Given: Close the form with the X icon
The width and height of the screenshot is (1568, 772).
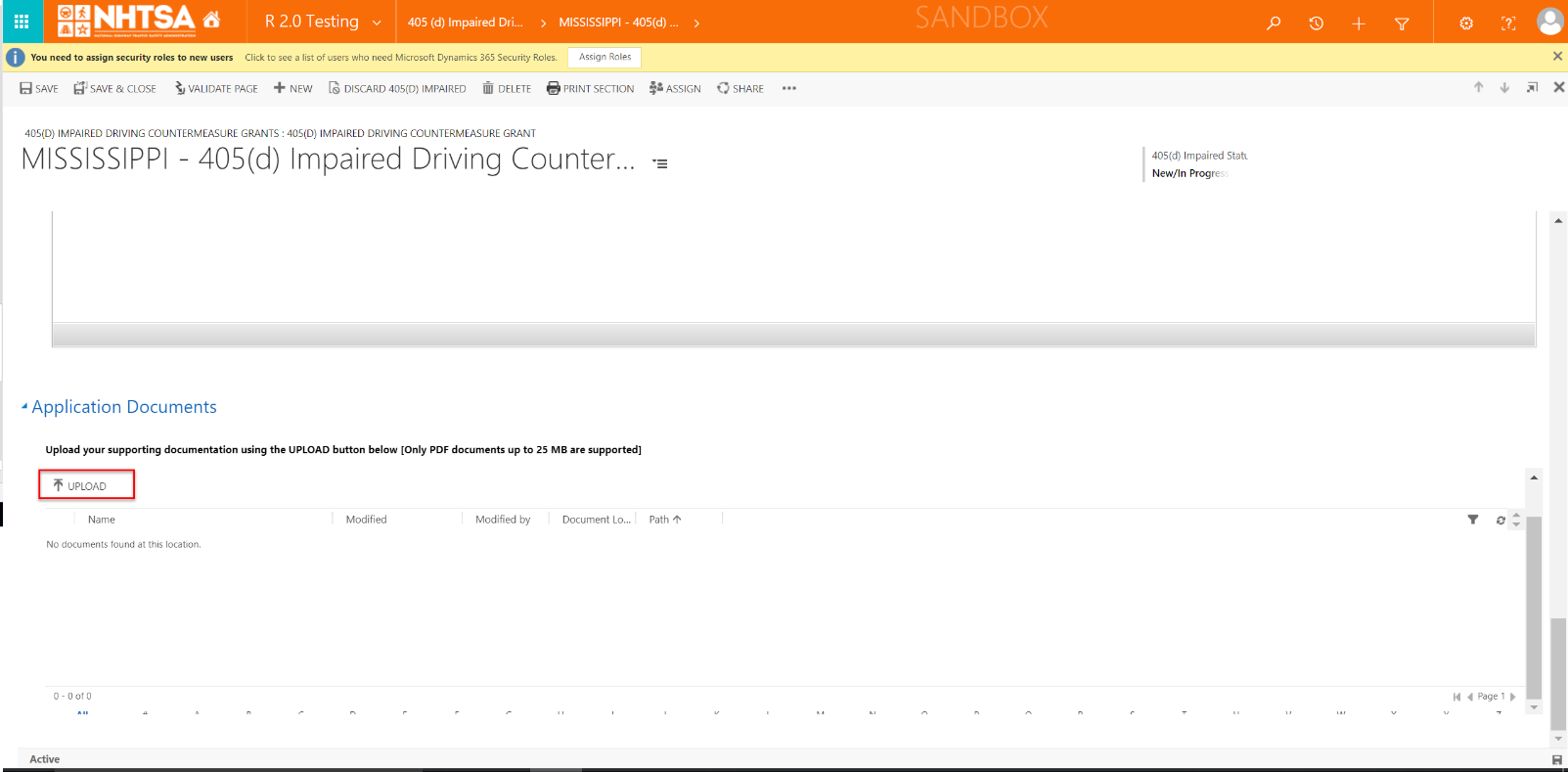Looking at the screenshot, I should [x=1559, y=87].
